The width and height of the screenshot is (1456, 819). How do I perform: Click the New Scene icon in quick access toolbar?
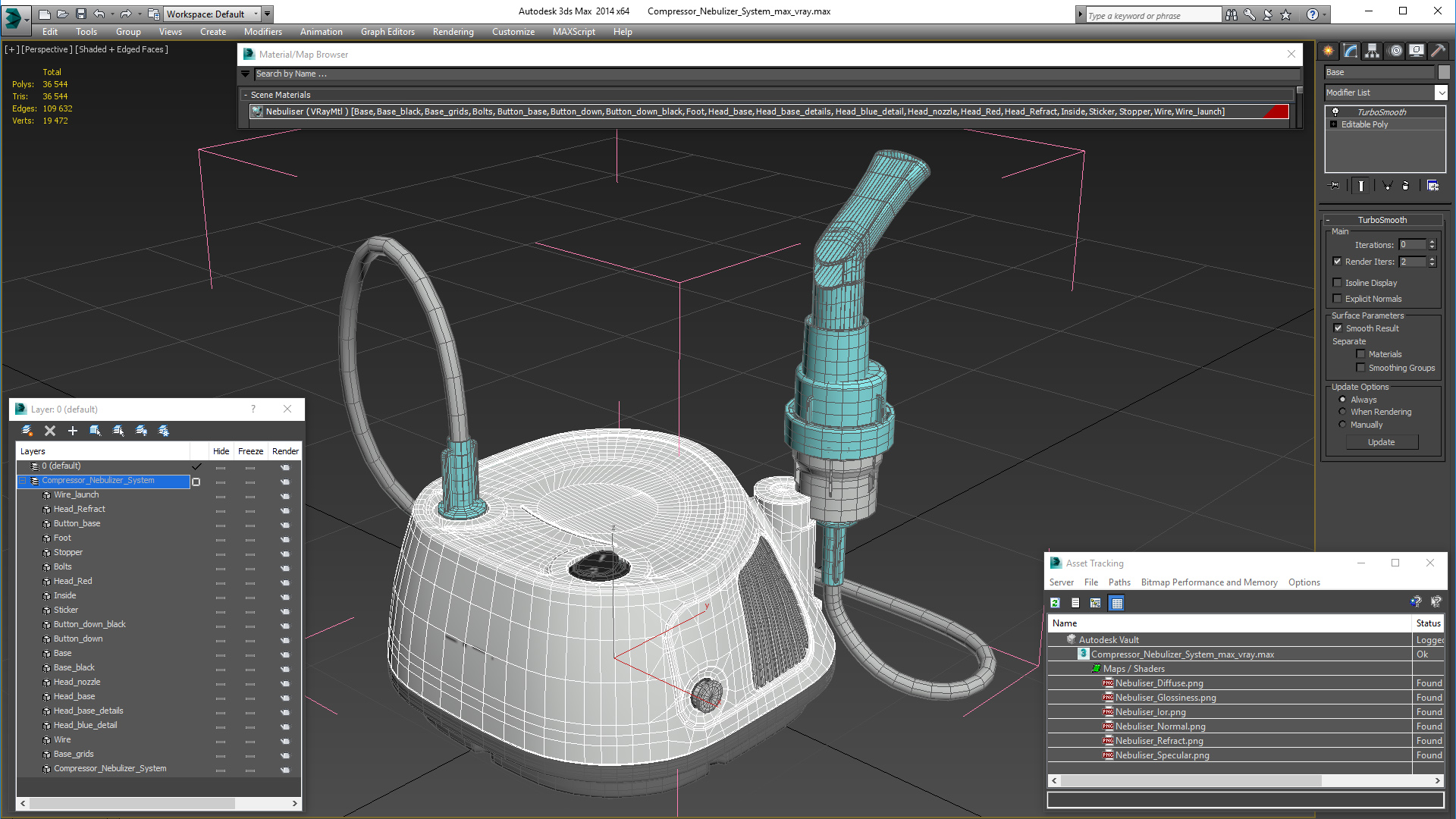click(45, 14)
